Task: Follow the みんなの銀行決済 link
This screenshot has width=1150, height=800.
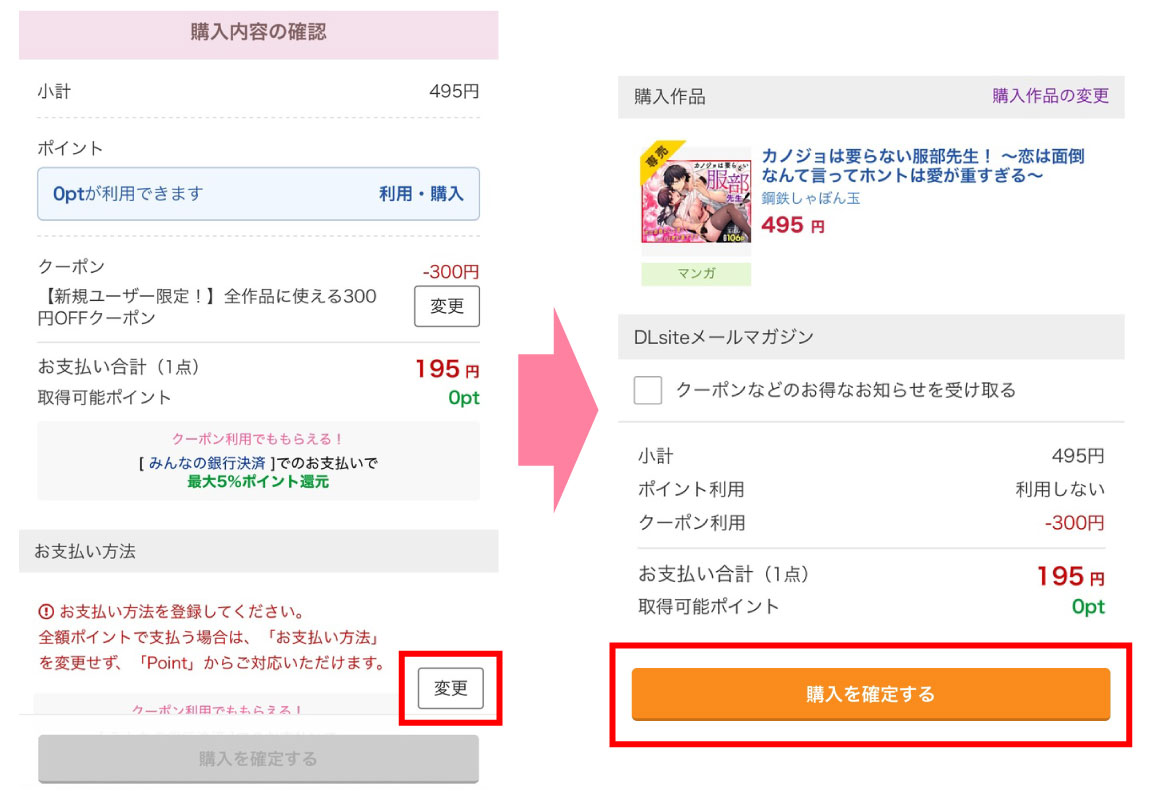Action: coord(208,464)
